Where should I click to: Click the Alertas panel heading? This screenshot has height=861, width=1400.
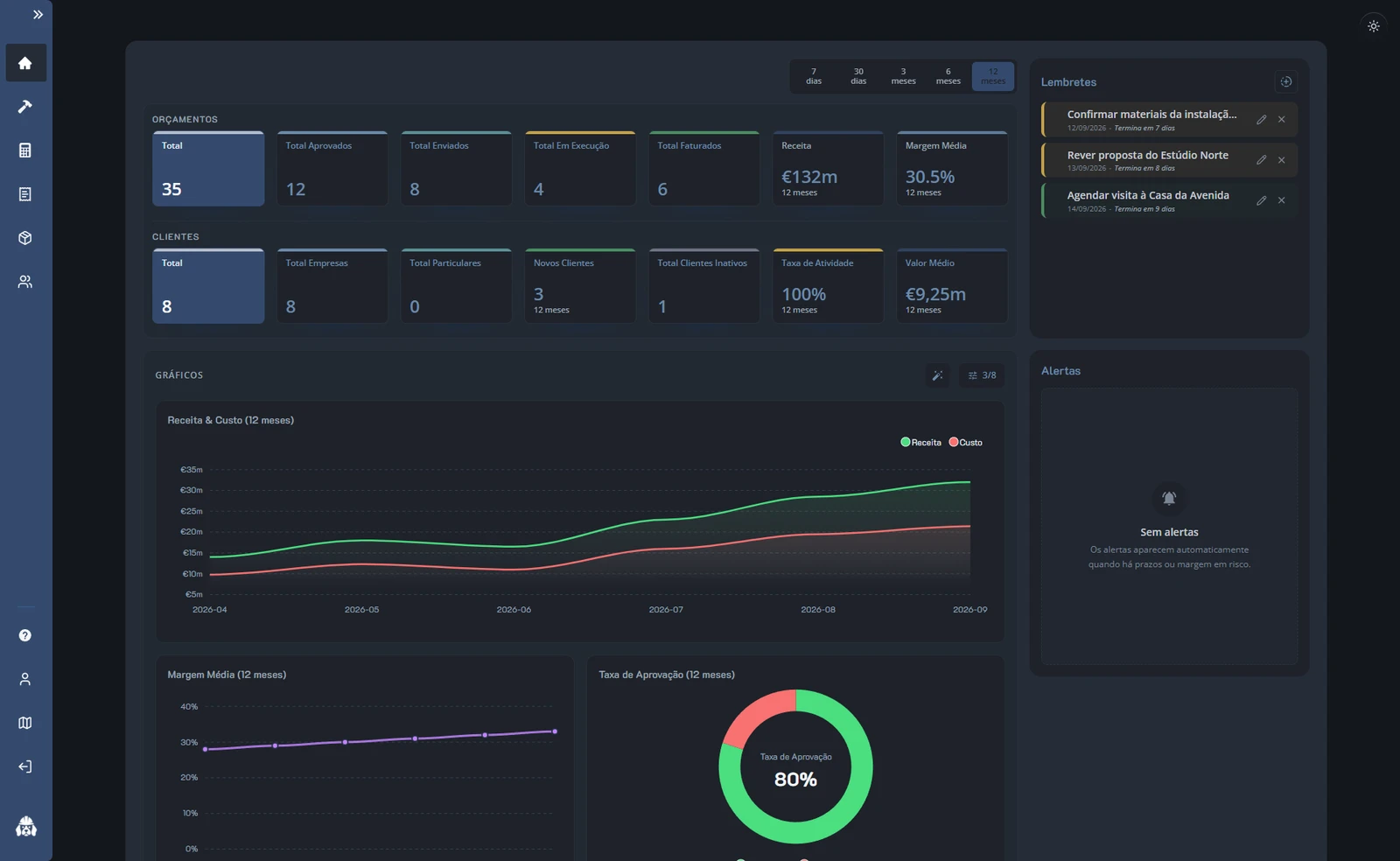point(1060,371)
